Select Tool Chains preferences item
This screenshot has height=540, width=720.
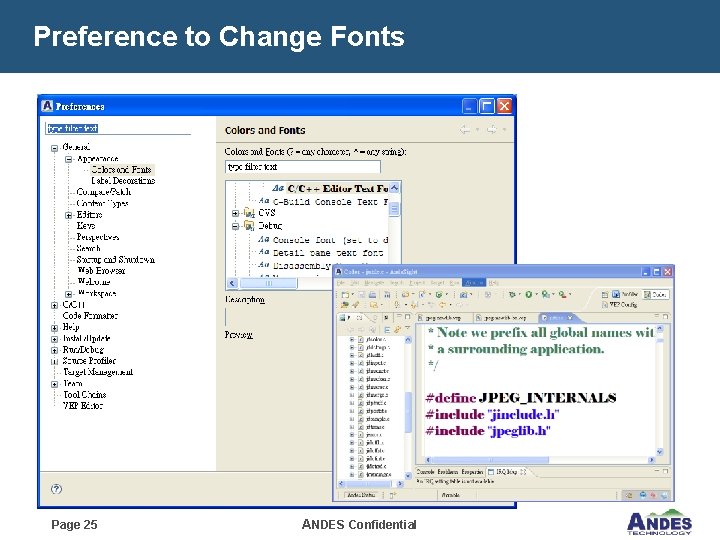point(84,394)
